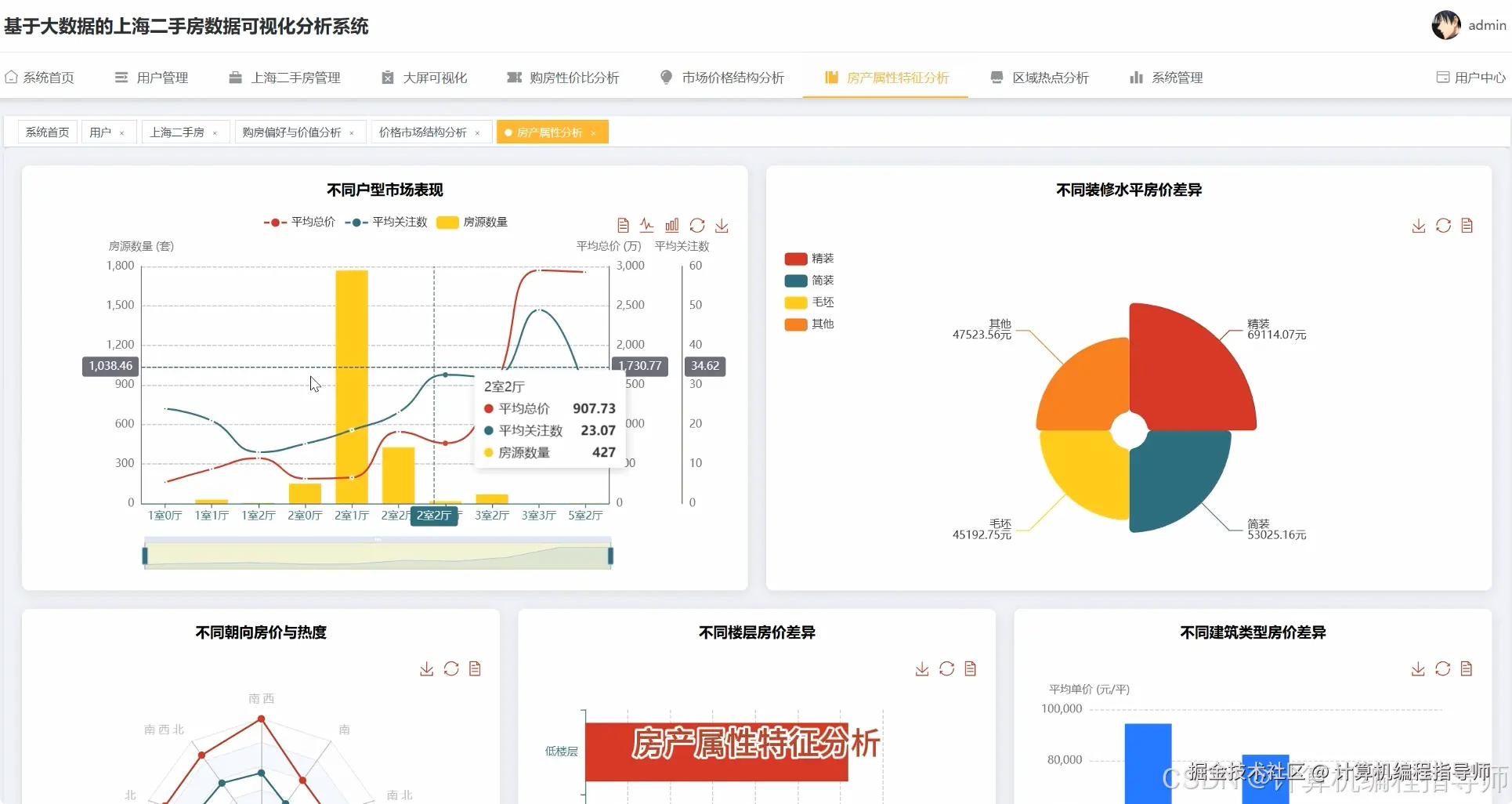Screen dimensions: 1512x804
Task: Switch to the 用户 page tab
Action: 100,132
